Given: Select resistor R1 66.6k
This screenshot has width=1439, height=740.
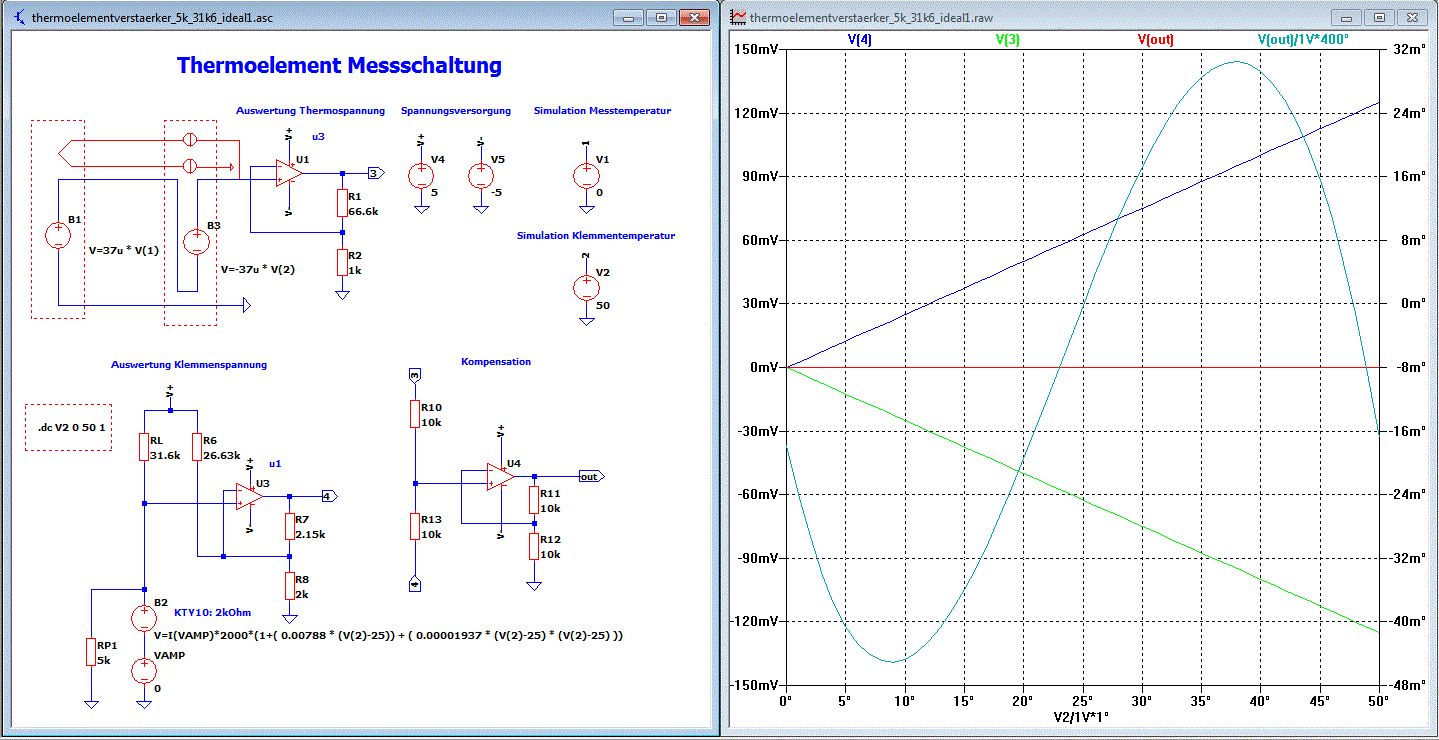Looking at the screenshot, I should coord(343,203).
